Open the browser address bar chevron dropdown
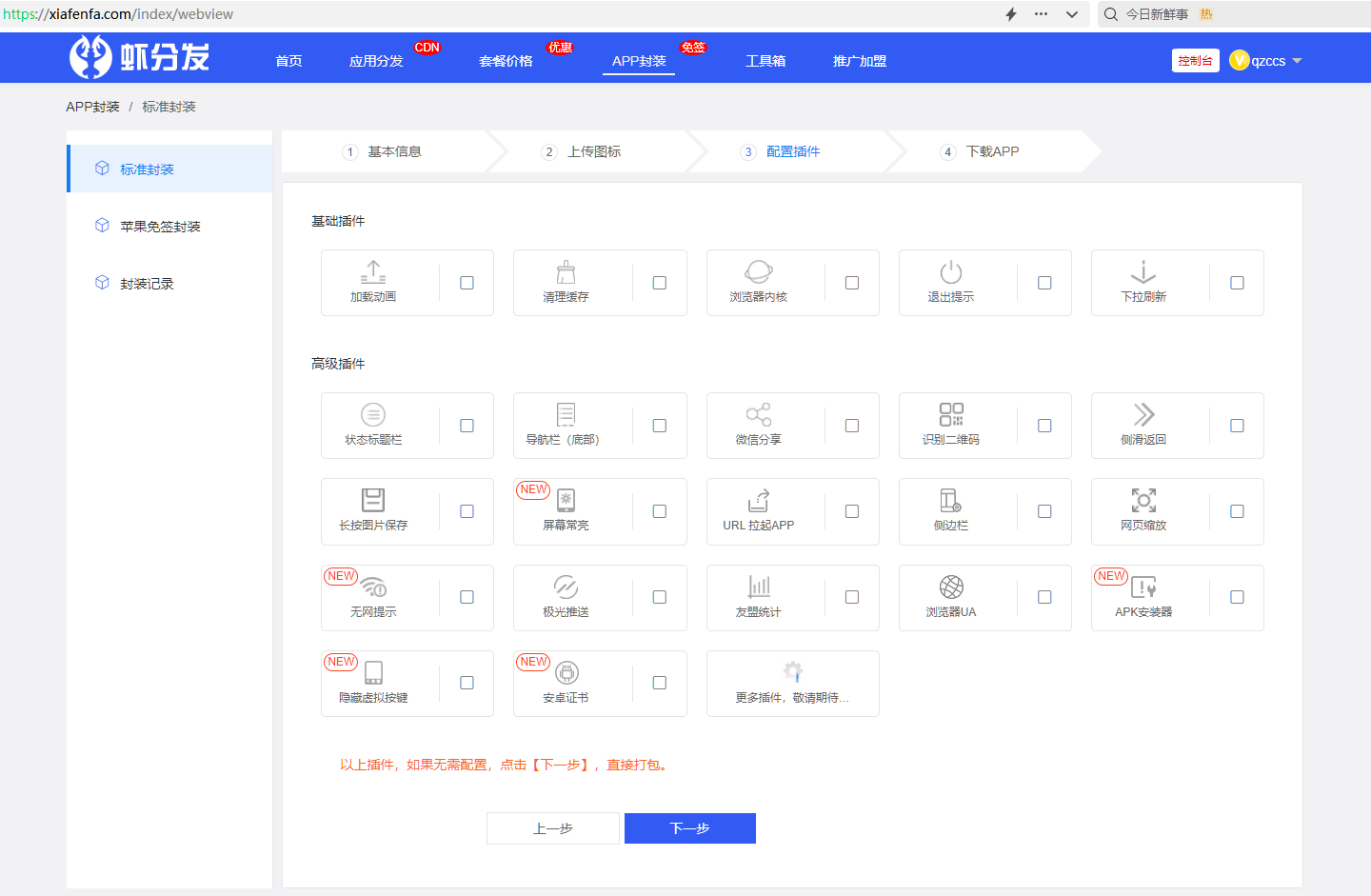 (1072, 14)
